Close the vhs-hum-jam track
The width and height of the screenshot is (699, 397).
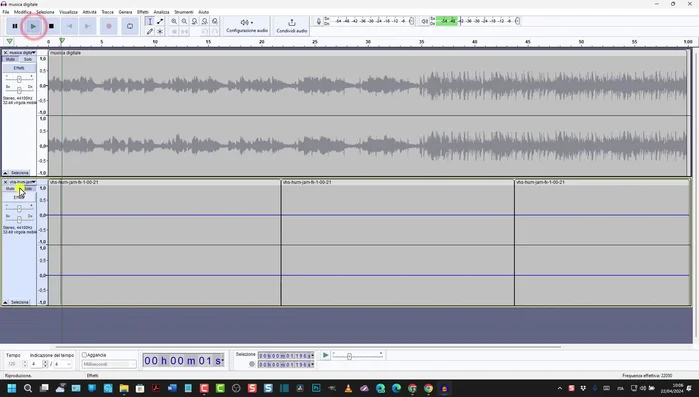[5, 182]
